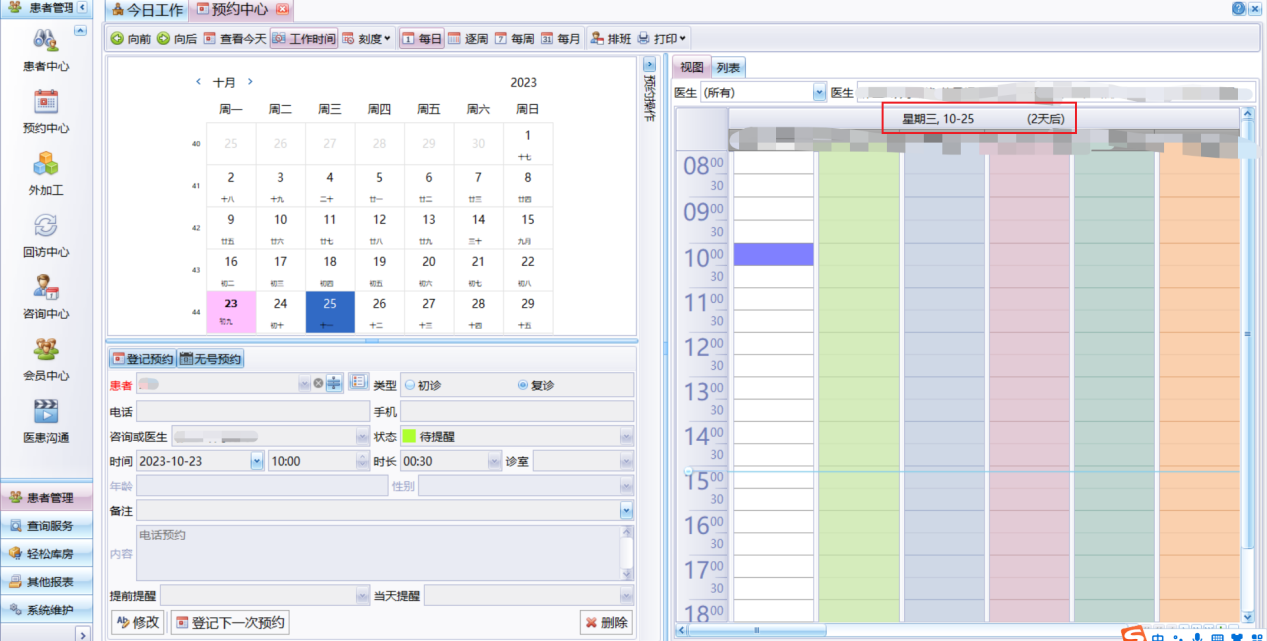
Task: Click the 登记下一次预约 button
Action: [x=231, y=622]
